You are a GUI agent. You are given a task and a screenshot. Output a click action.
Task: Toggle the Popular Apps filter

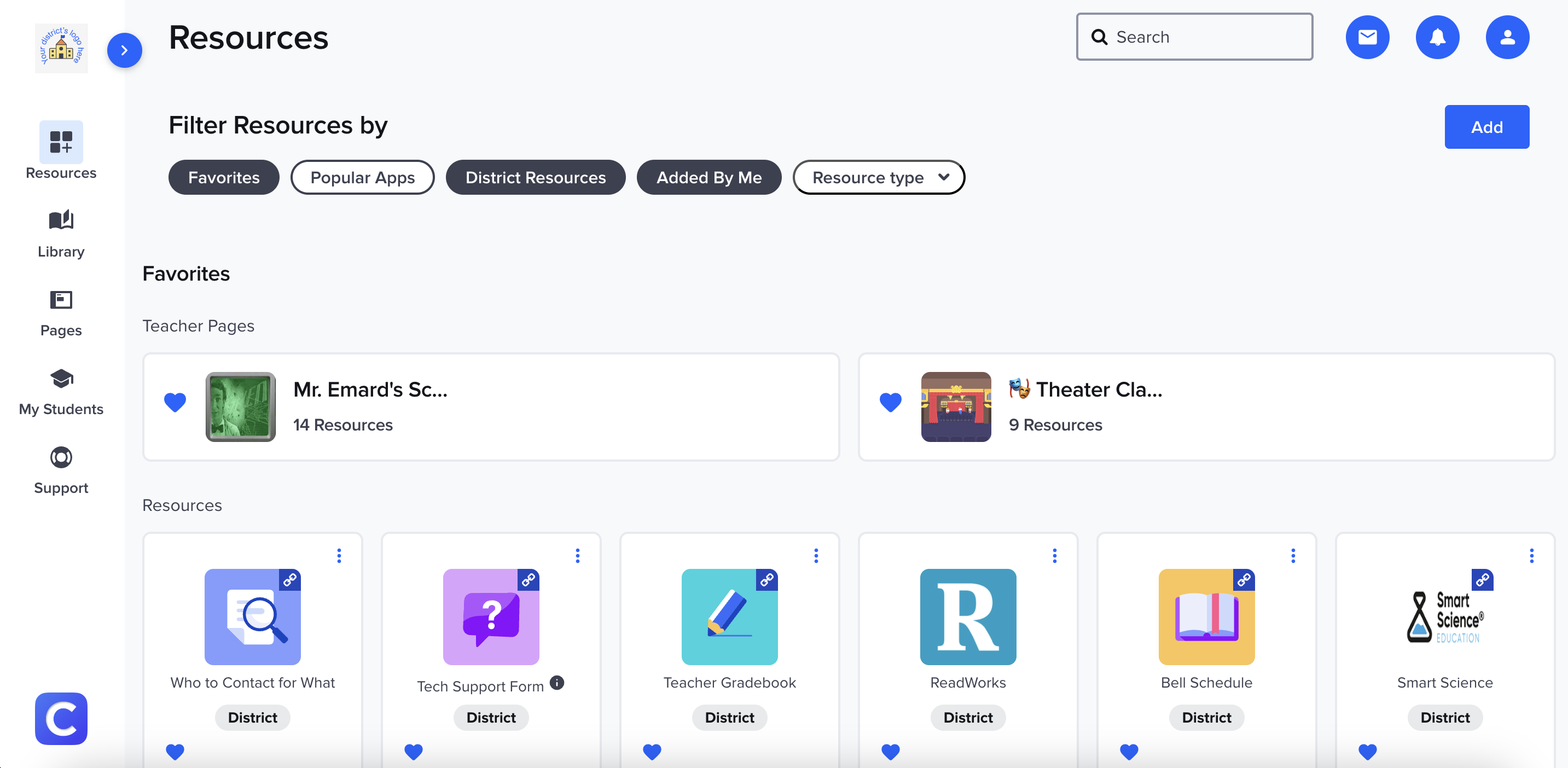click(x=362, y=177)
